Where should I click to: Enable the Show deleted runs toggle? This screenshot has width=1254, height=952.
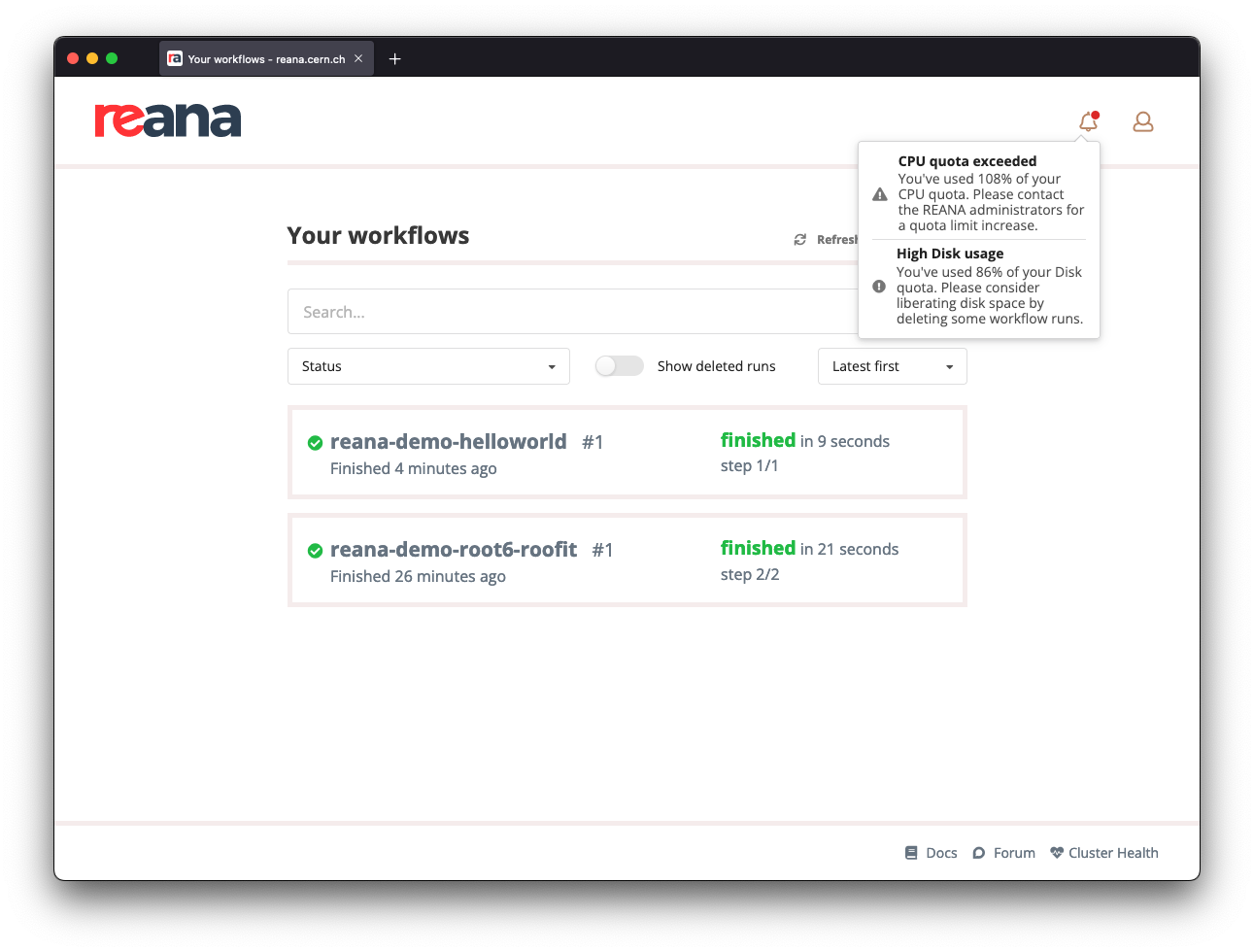619,365
